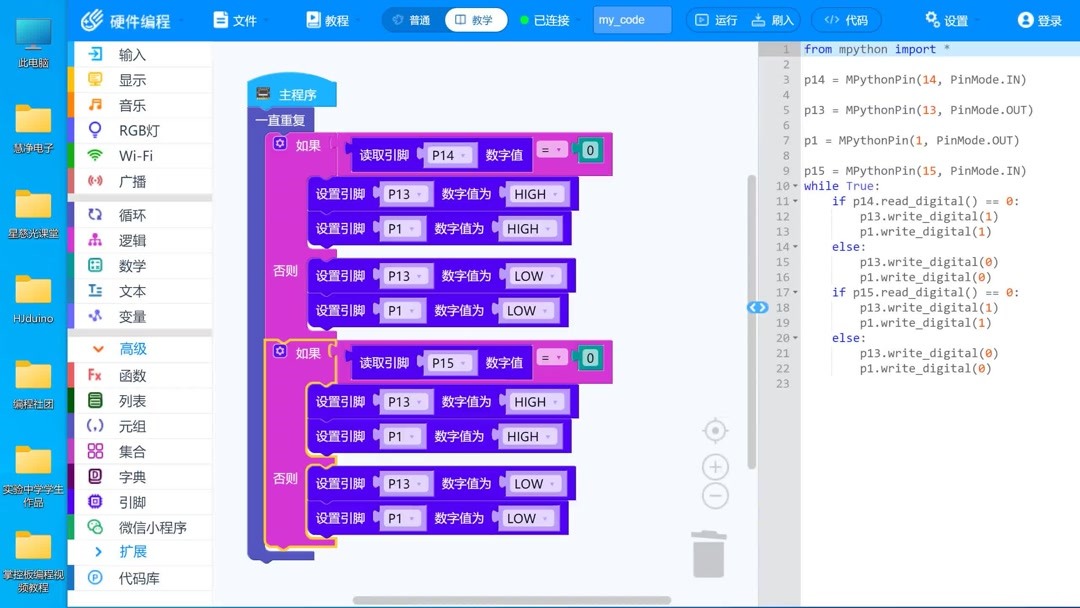The image size is (1080, 608).
Task: Select the RGB灯 block category
Action: point(135,129)
